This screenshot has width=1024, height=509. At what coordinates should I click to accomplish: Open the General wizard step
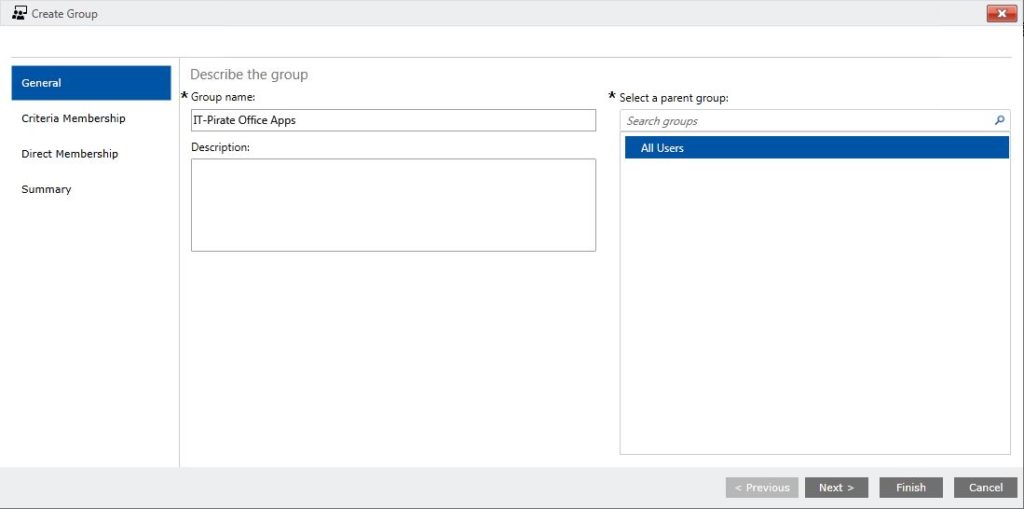point(91,83)
